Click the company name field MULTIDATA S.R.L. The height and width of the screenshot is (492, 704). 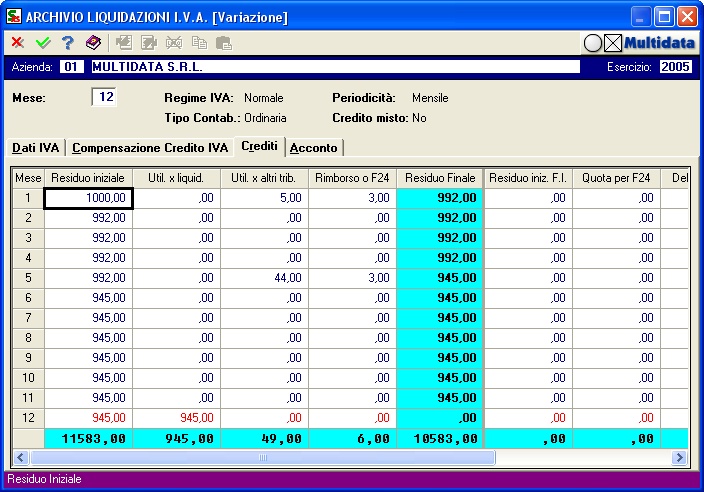pyautogui.click(x=335, y=67)
